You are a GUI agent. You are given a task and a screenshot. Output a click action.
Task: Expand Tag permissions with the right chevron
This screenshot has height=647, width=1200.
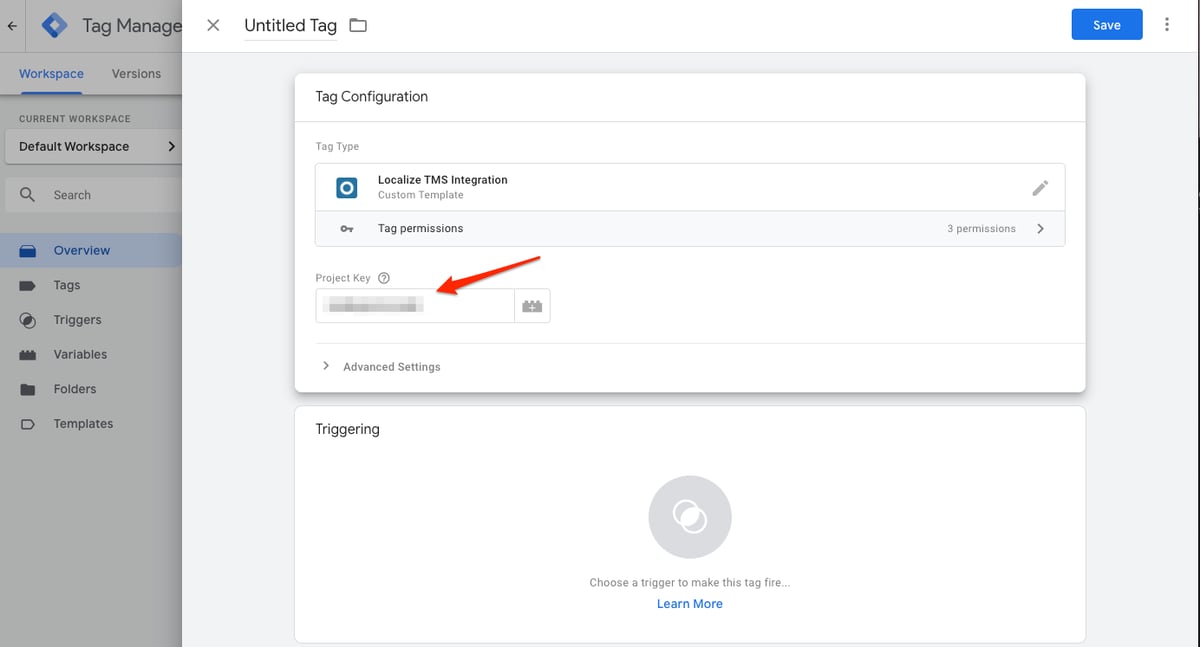coord(1041,229)
